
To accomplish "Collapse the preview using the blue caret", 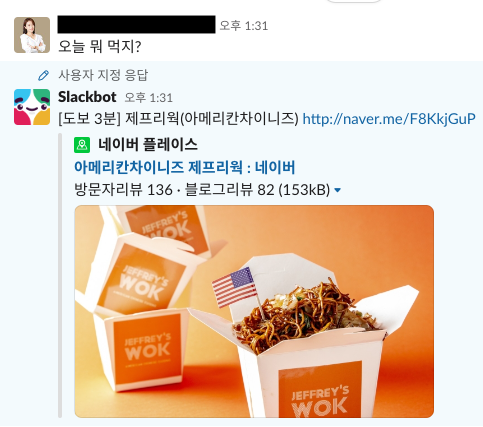I will coord(337,190).
